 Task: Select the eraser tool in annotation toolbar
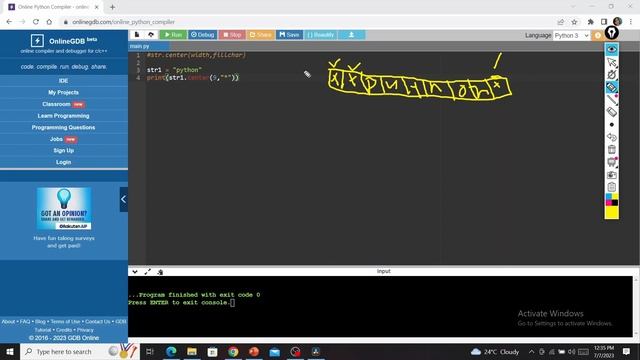pos(611,112)
